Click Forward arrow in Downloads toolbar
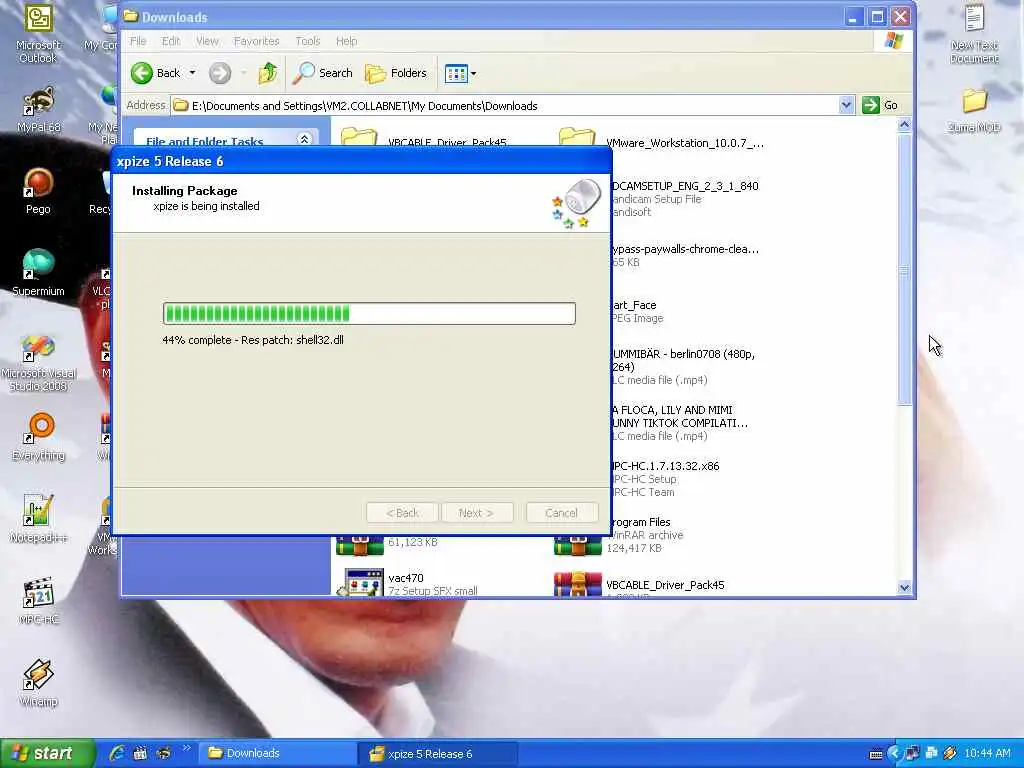The height and width of the screenshot is (768, 1024). click(220, 73)
